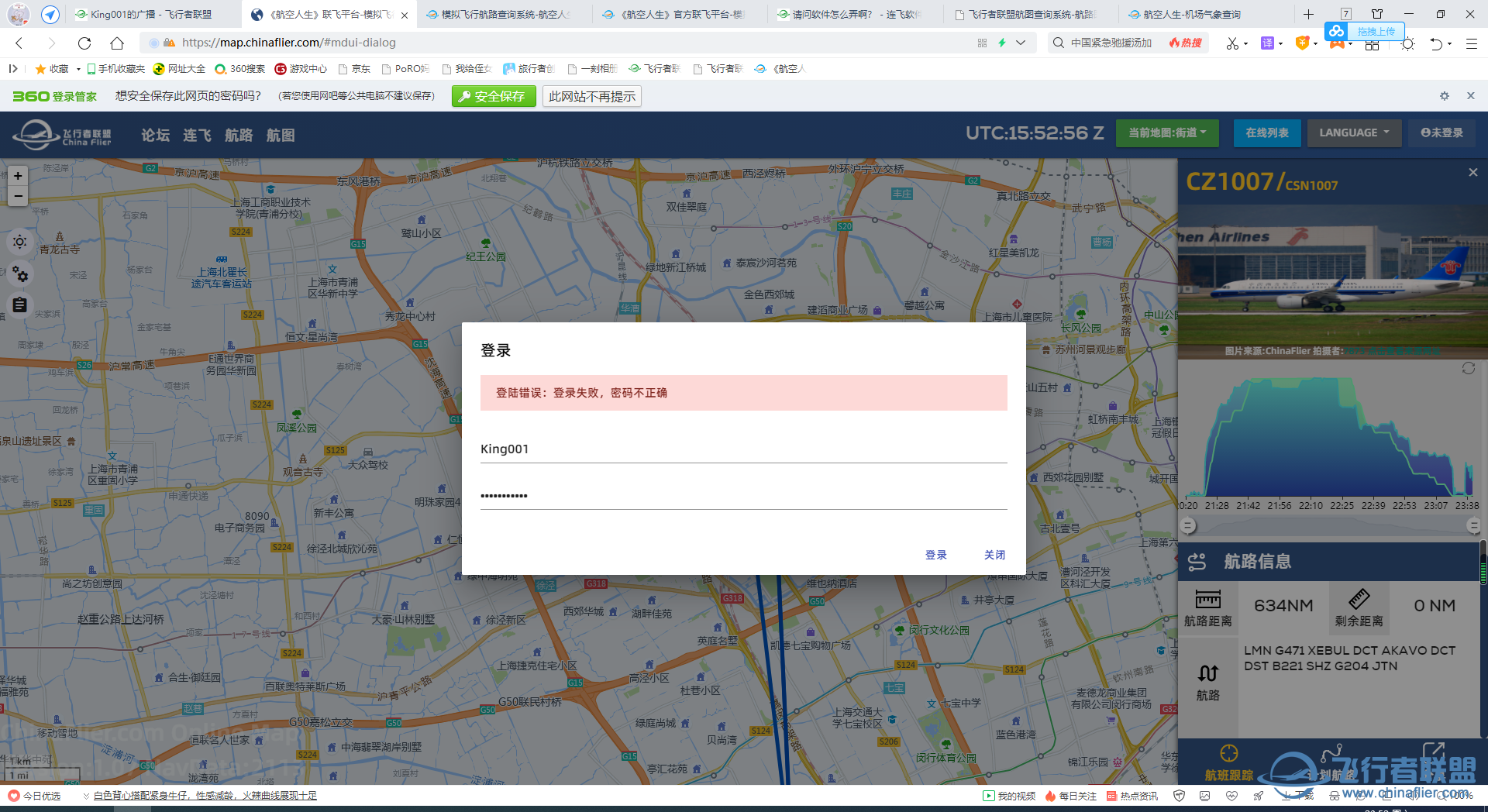Viewport: 1488px width, 812px height.
Task: Open a new browser tab
Action: coord(1308,14)
